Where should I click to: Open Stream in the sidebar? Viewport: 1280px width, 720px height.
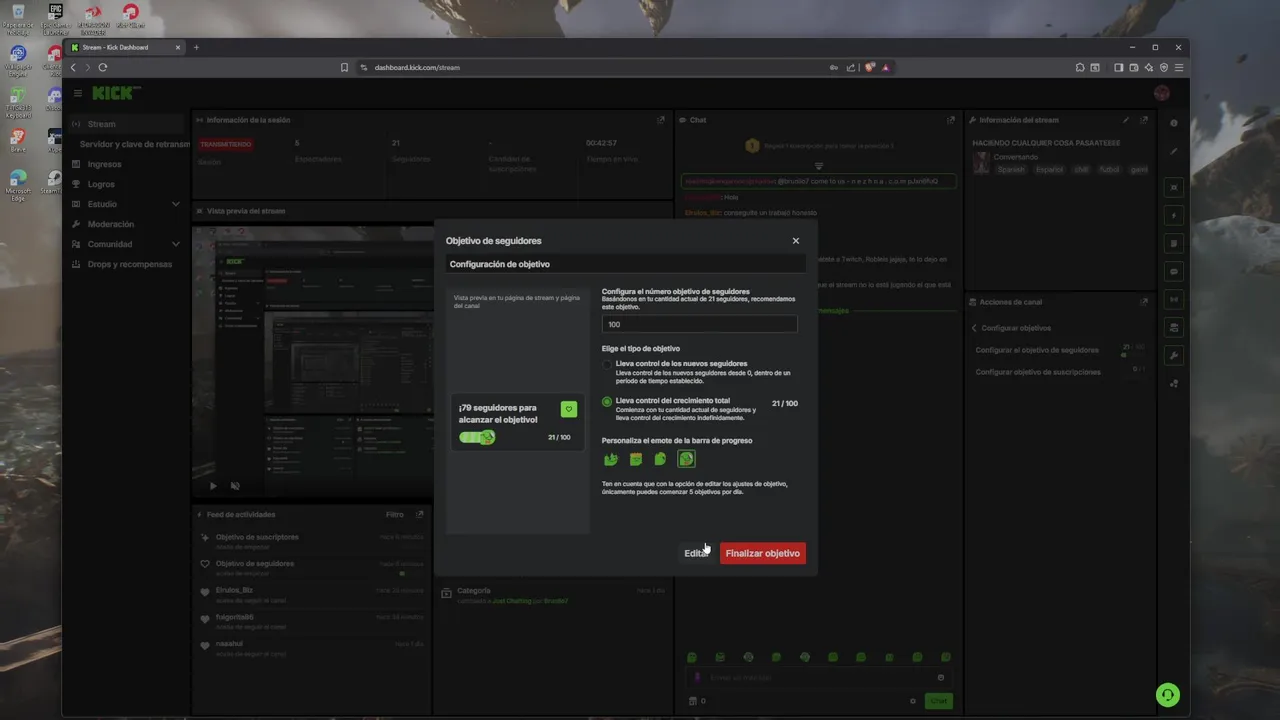pyautogui.click(x=128, y=124)
